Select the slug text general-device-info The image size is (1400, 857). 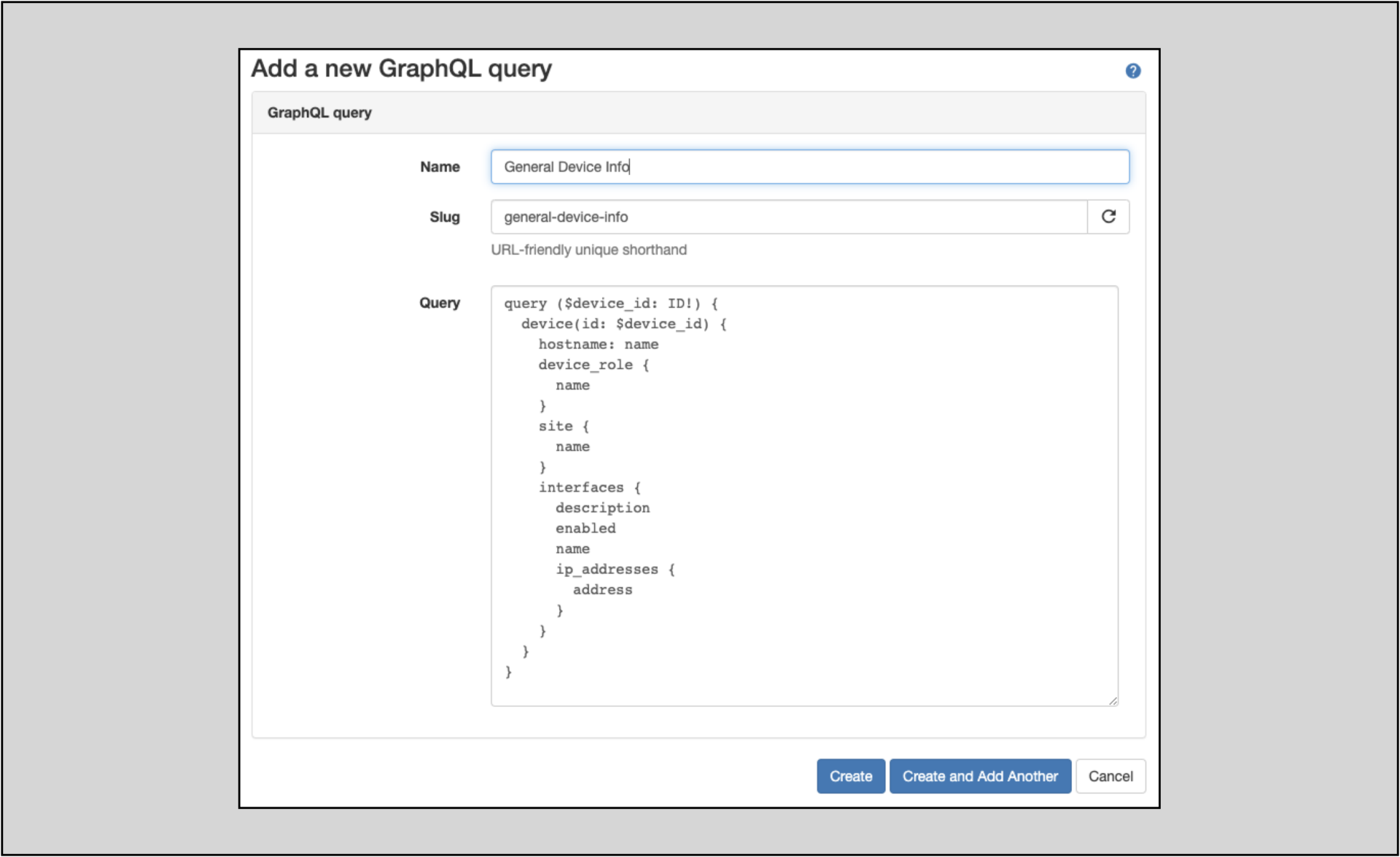pos(565,217)
